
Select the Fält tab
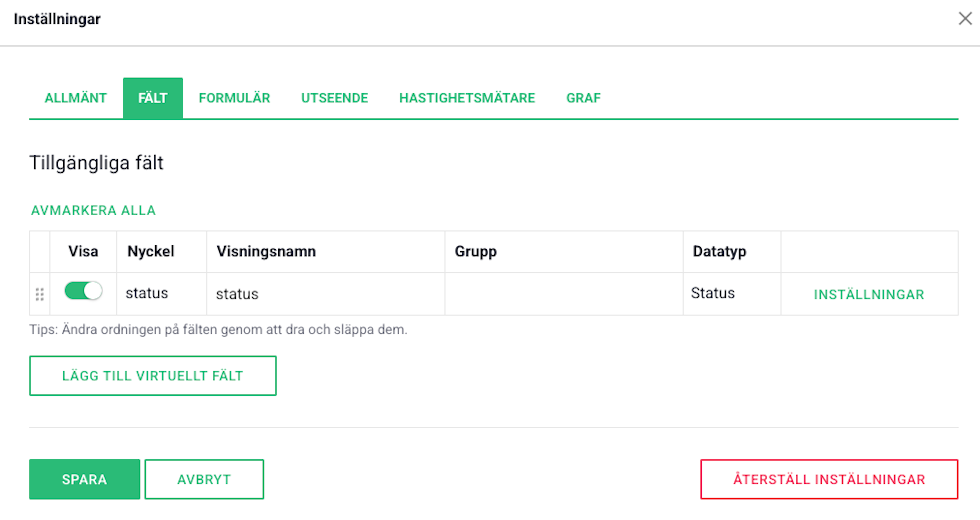(x=153, y=98)
